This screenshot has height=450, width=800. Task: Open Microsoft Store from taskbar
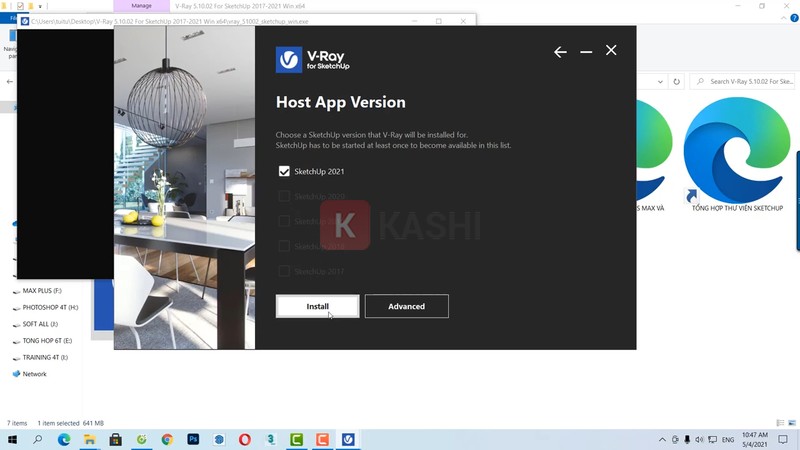point(115,439)
